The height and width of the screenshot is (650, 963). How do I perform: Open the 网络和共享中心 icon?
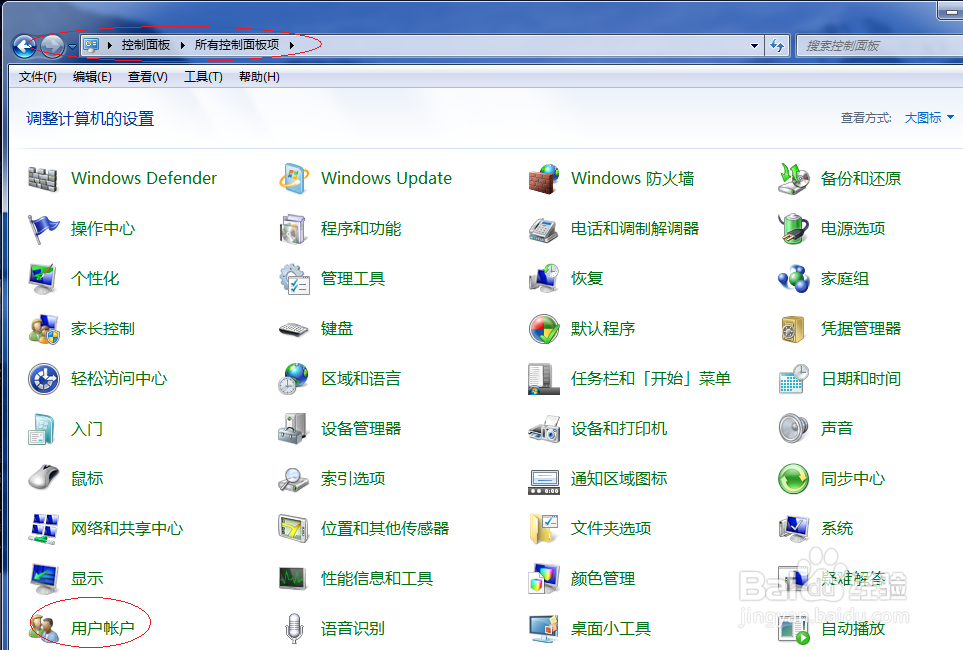(43, 529)
